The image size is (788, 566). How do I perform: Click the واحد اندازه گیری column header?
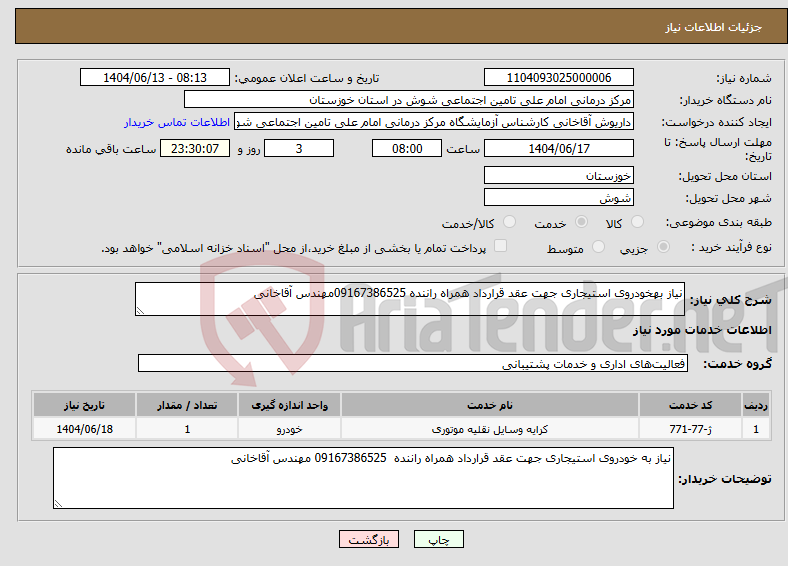(x=289, y=405)
